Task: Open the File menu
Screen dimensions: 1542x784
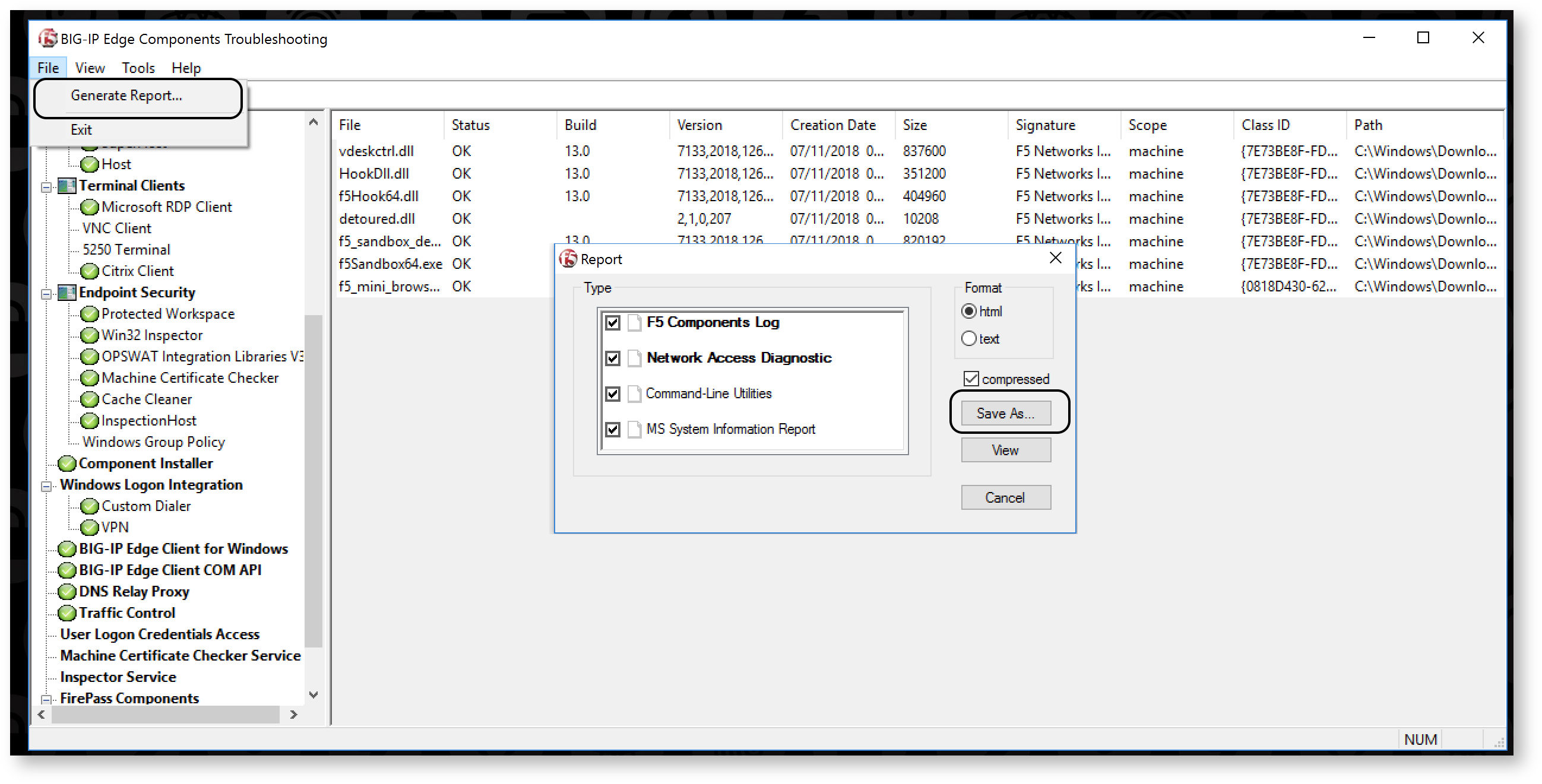Action: [x=48, y=68]
